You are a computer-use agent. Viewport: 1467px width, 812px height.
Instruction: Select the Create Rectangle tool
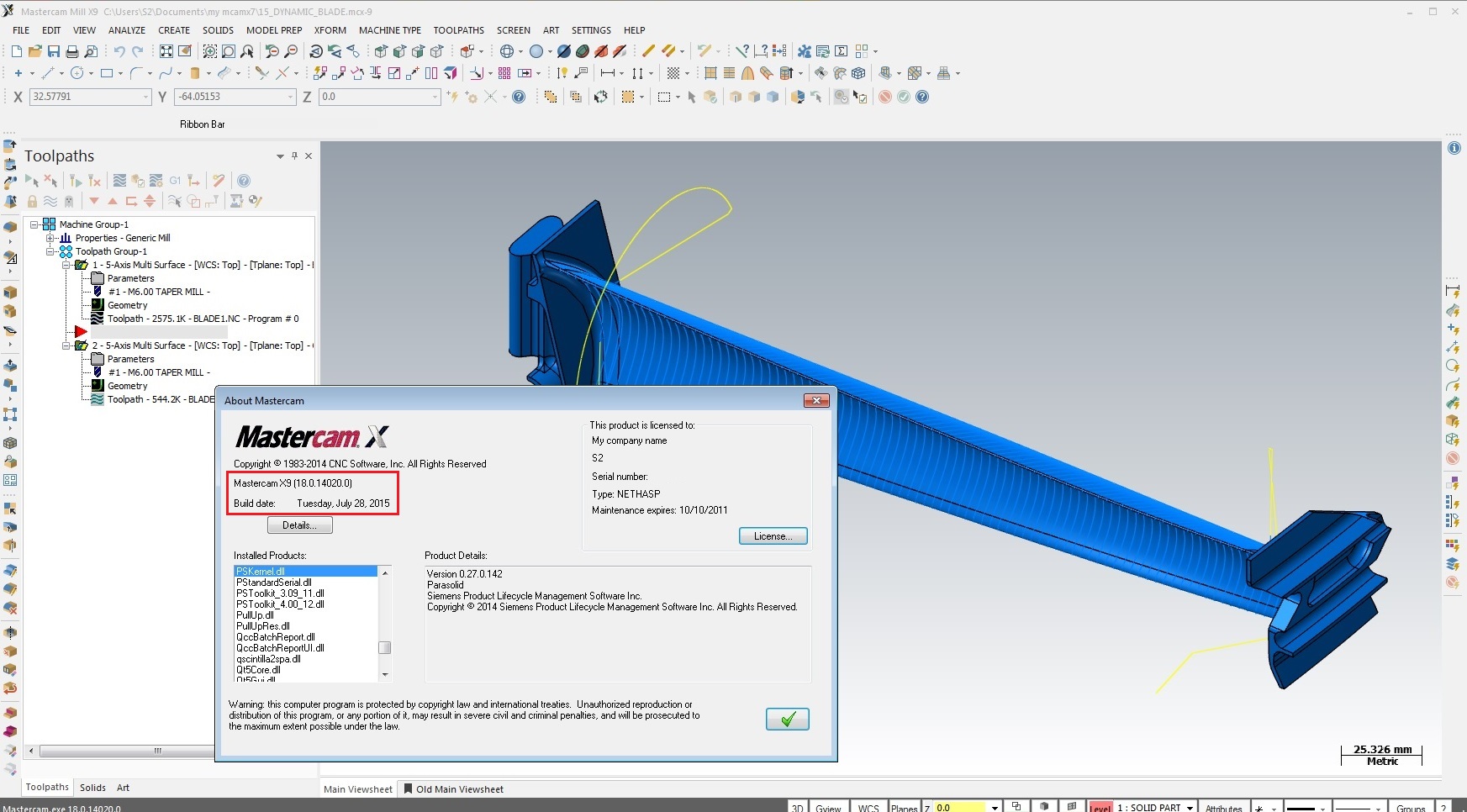(x=107, y=73)
